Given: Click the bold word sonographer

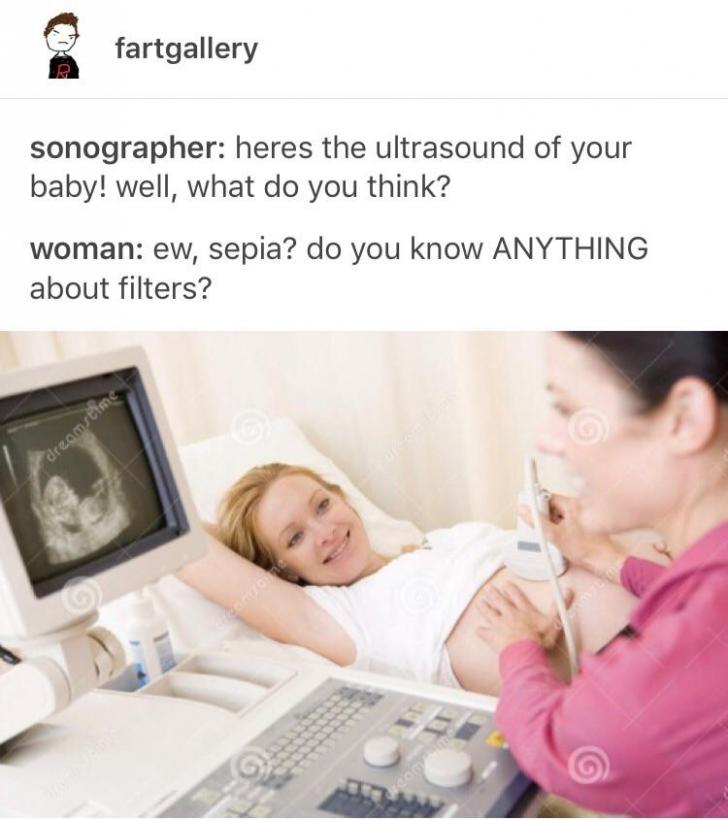Looking at the screenshot, I should click(128, 149).
